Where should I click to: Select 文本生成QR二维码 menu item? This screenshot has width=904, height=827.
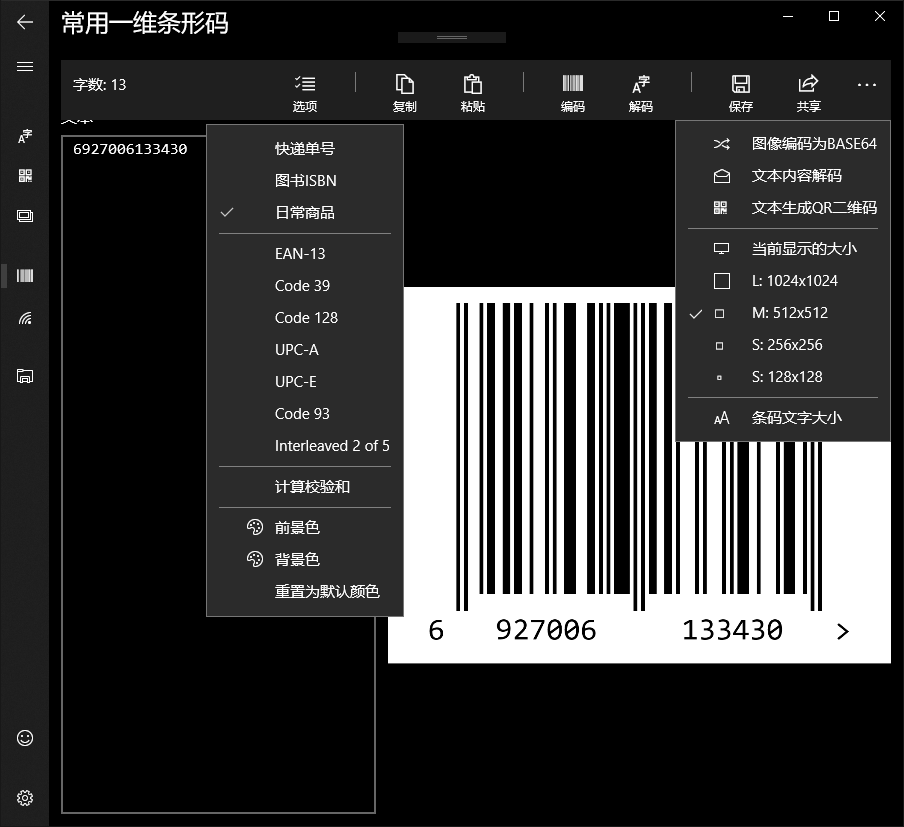783,208
